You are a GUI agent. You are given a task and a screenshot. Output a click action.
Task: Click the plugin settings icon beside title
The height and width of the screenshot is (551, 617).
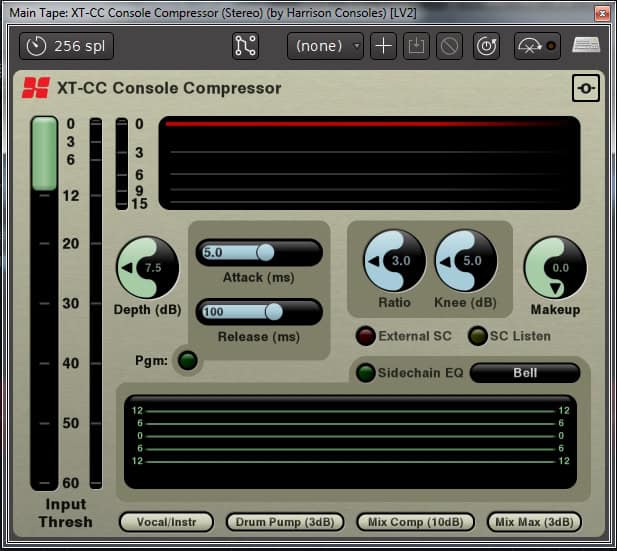[586, 88]
